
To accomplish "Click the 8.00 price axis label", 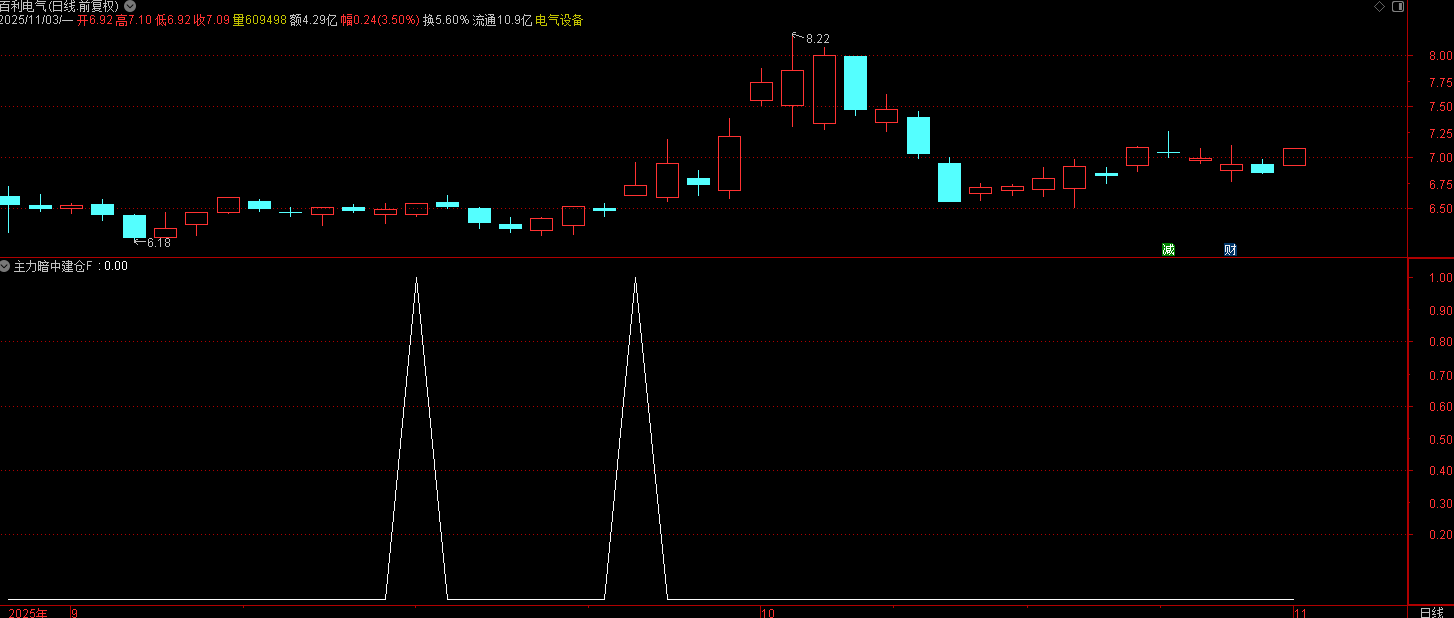I will tap(1440, 56).
